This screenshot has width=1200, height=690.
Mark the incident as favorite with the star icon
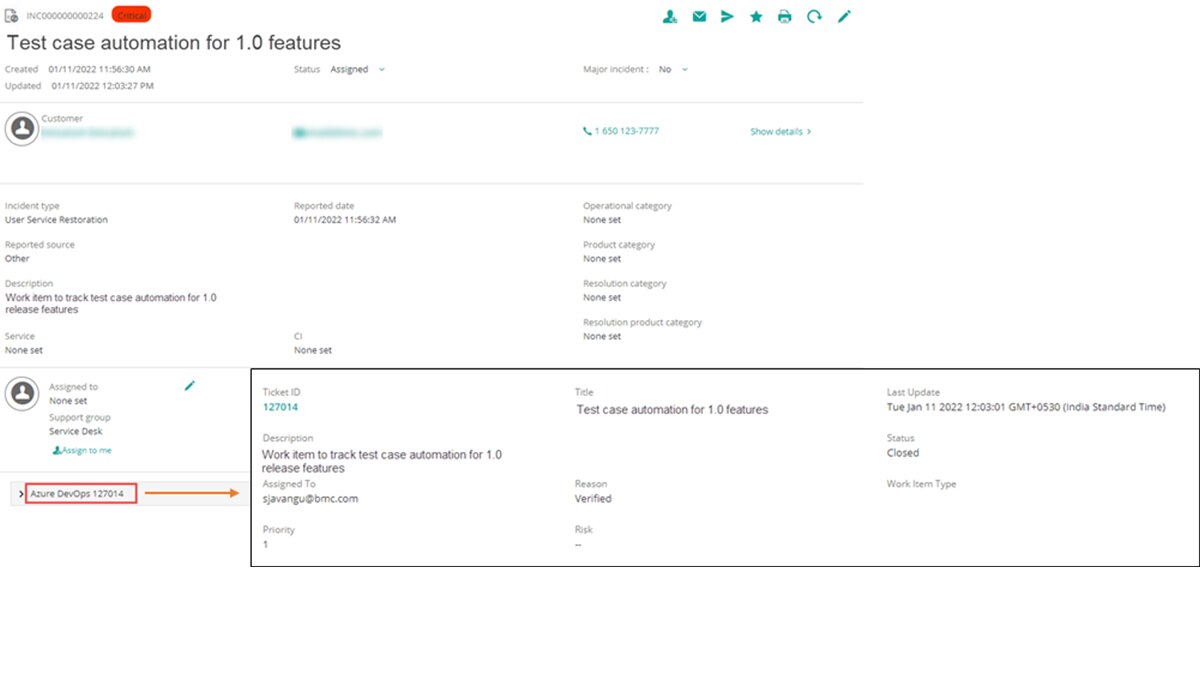(x=756, y=16)
